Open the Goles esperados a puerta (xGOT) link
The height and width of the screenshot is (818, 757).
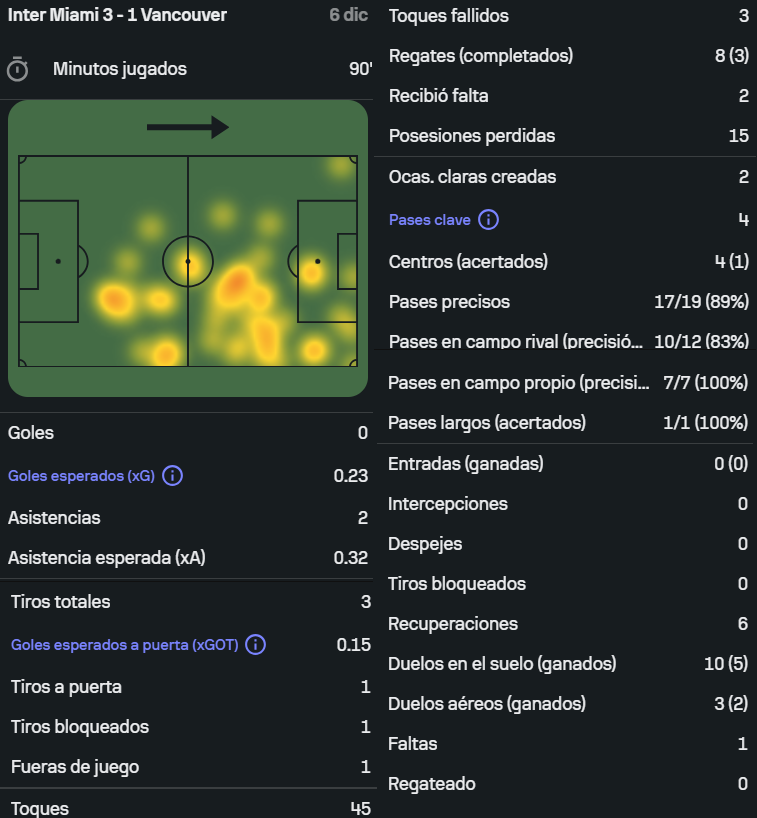[124, 645]
